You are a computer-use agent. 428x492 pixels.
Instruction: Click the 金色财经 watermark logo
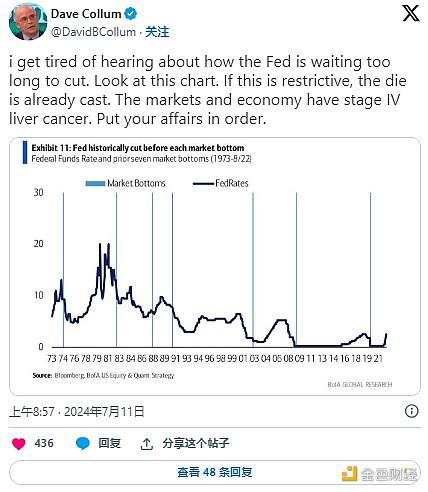coord(380,474)
